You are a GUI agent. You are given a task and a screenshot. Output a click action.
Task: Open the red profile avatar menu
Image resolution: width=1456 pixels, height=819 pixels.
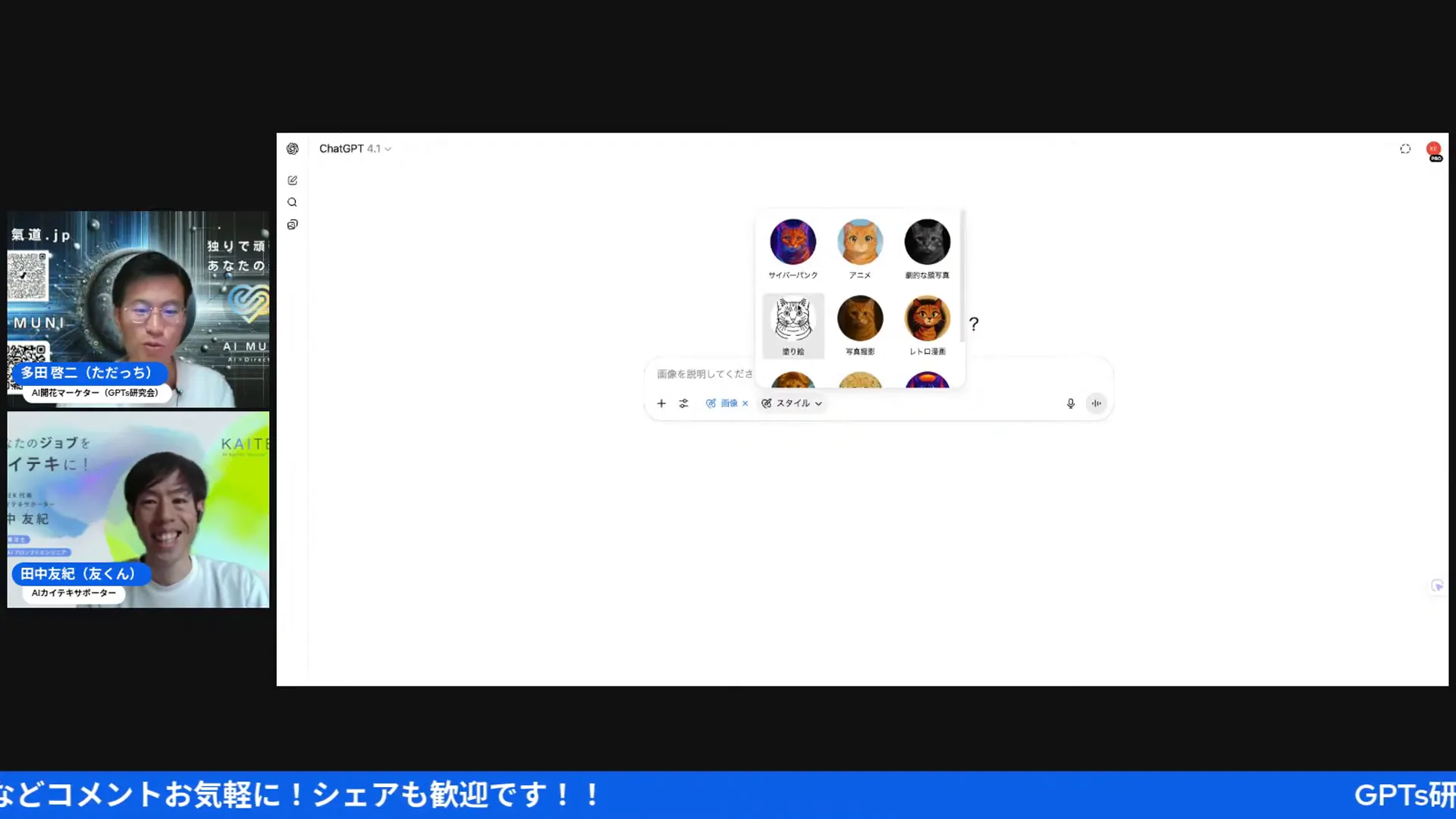(1434, 150)
